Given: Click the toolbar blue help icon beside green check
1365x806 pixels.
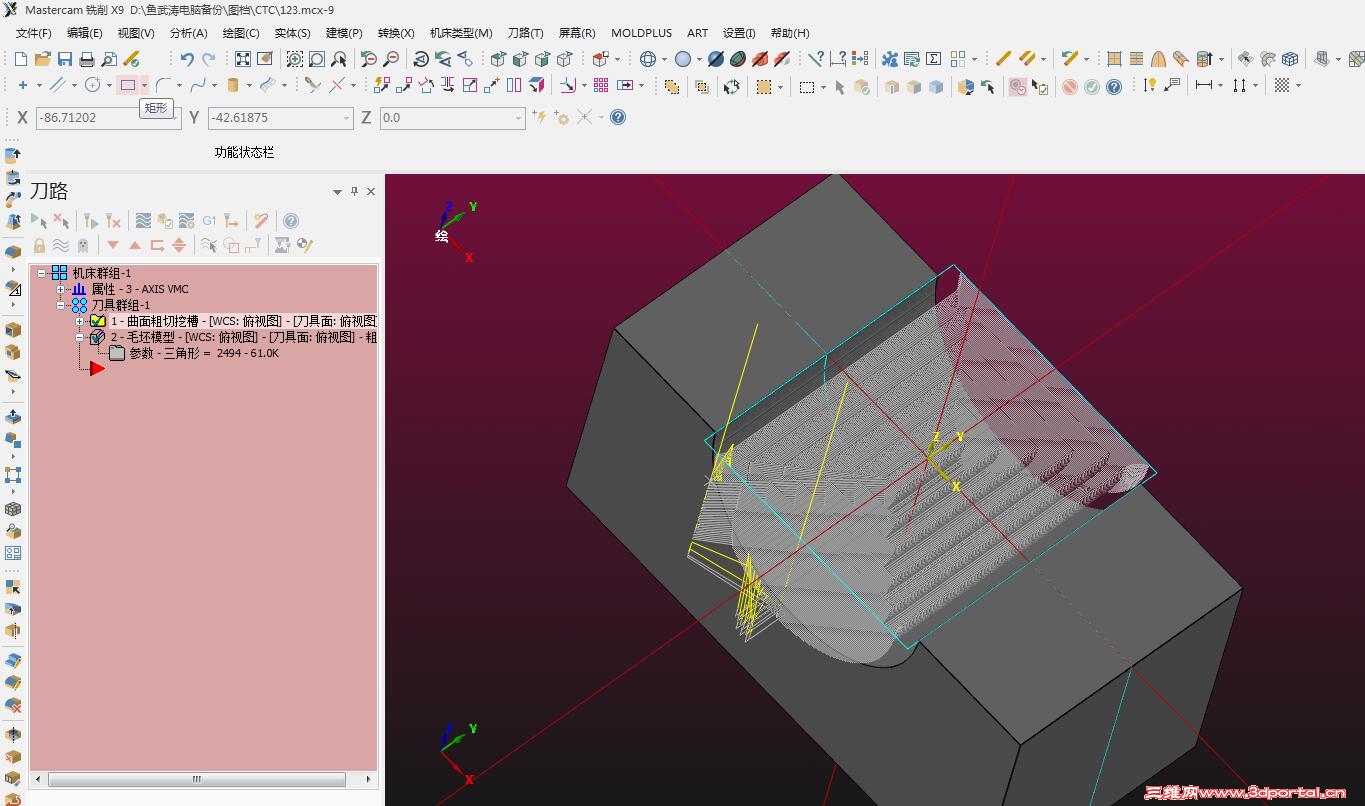Looking at the screenshot, I should pos(1114,87).
